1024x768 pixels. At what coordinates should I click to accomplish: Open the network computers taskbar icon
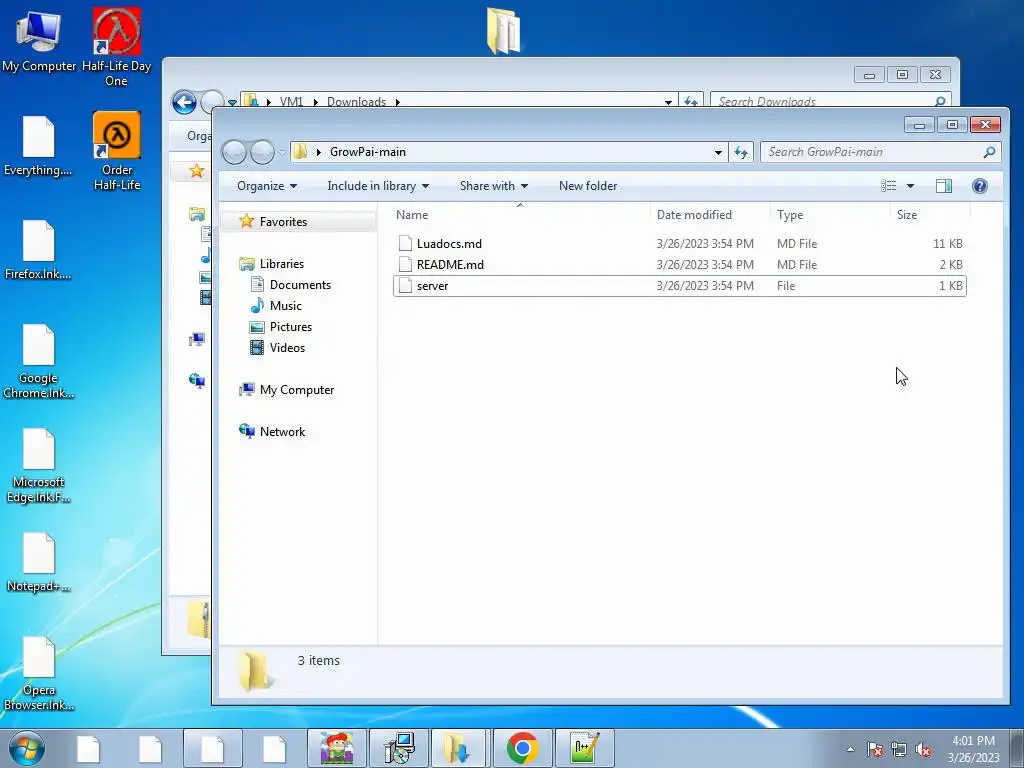[x=399, y=748]
